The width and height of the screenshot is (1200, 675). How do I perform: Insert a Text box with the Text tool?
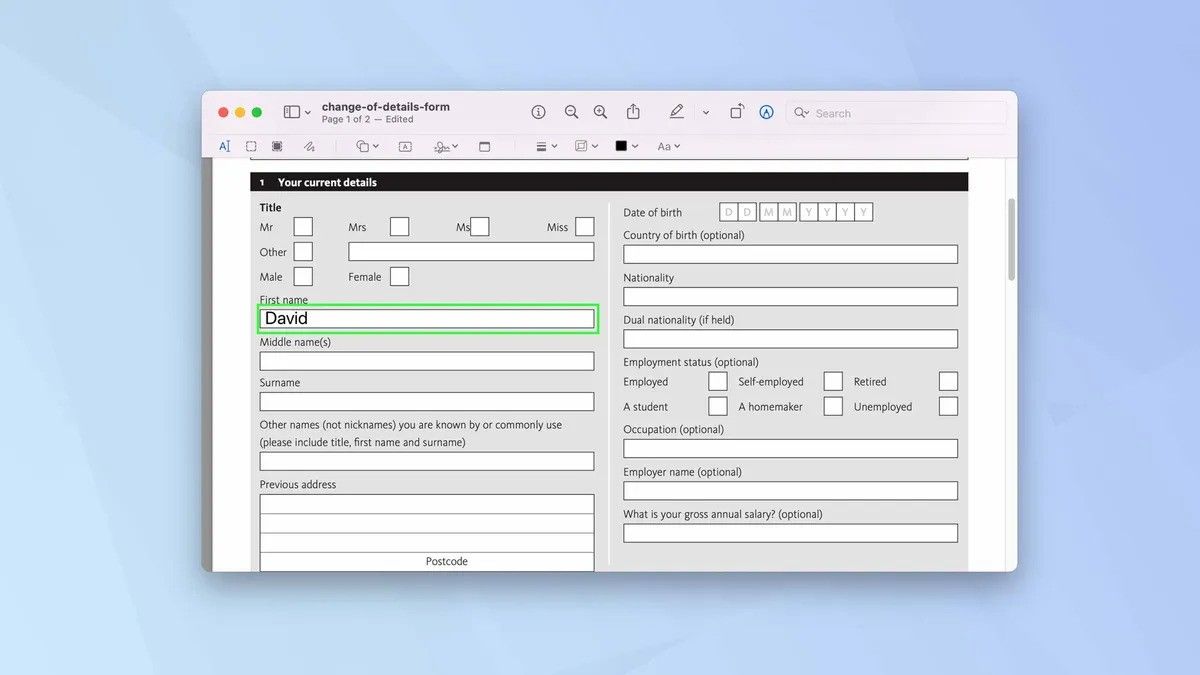point(405,146)
